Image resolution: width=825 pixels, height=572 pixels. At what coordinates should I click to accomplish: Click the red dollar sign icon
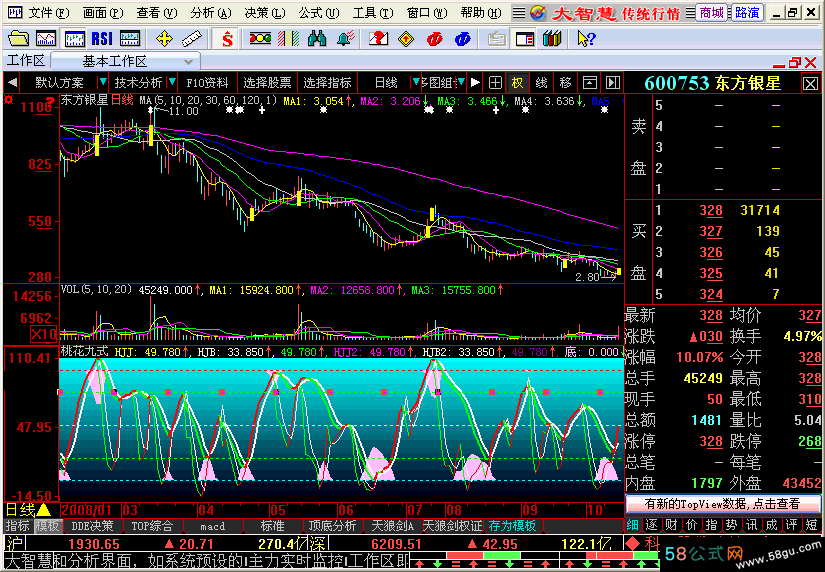227,38
